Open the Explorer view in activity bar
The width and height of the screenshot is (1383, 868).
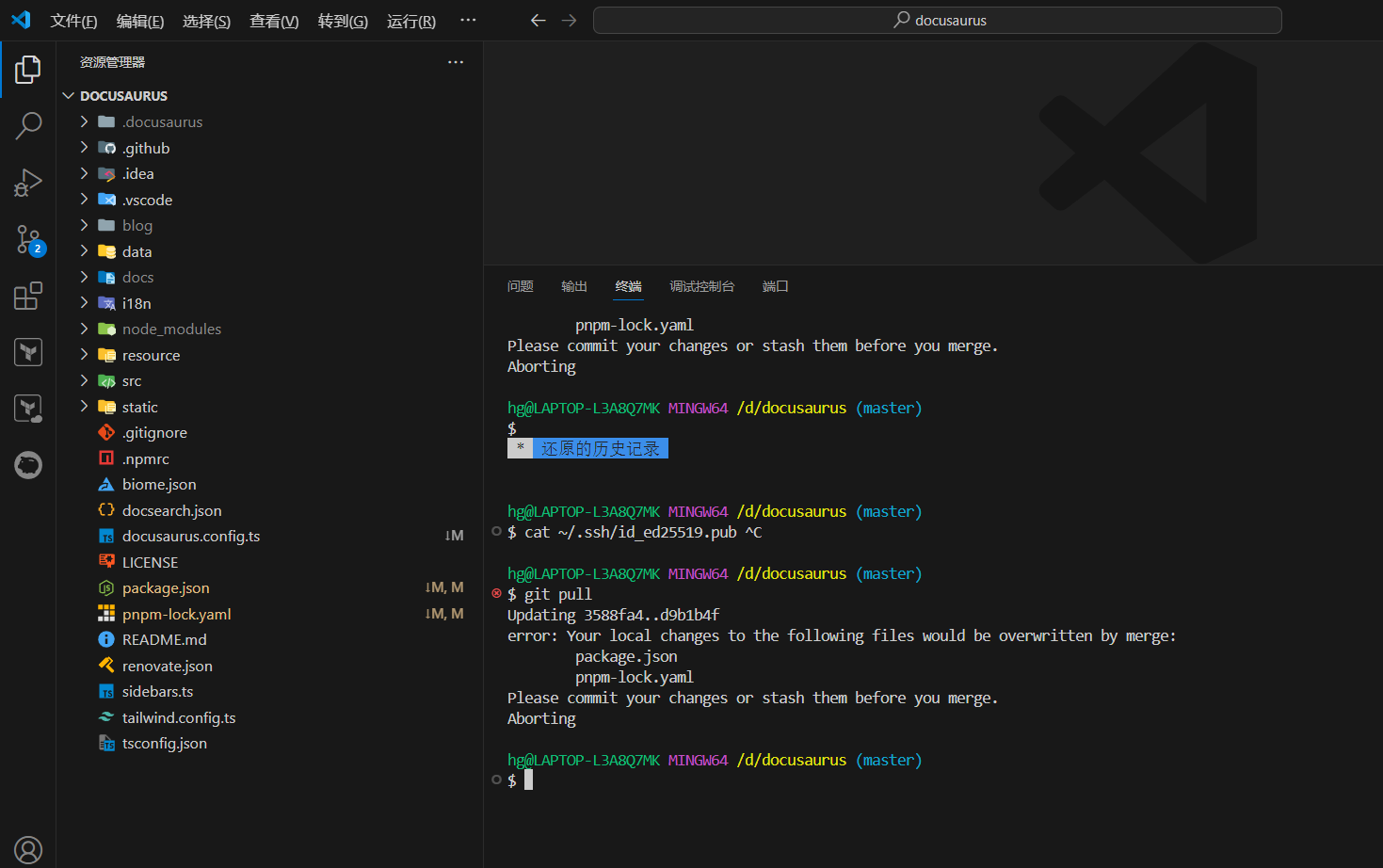coord(28,69)
